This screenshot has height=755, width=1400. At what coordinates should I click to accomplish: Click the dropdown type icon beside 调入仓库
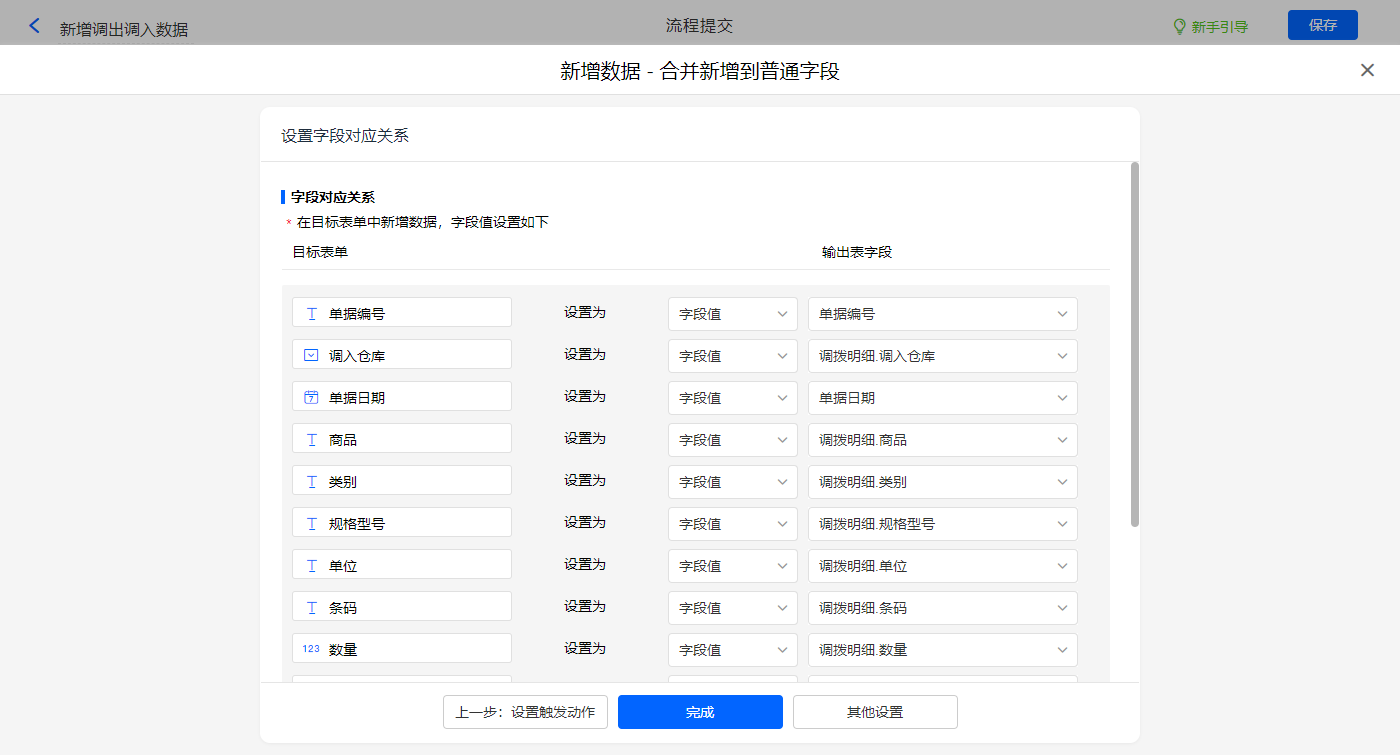pyautogui.click(x=311, y=355)
